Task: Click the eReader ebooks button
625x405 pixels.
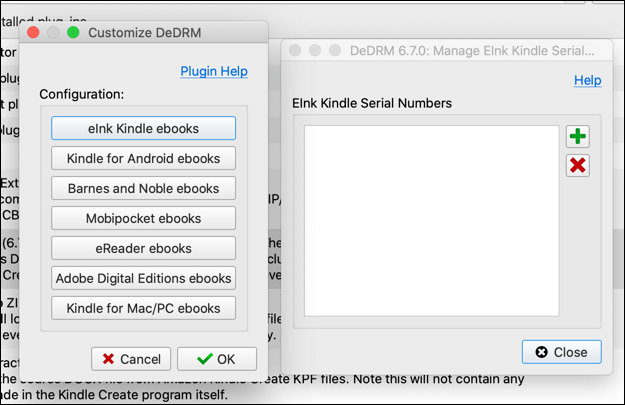Action: (143, 248)
